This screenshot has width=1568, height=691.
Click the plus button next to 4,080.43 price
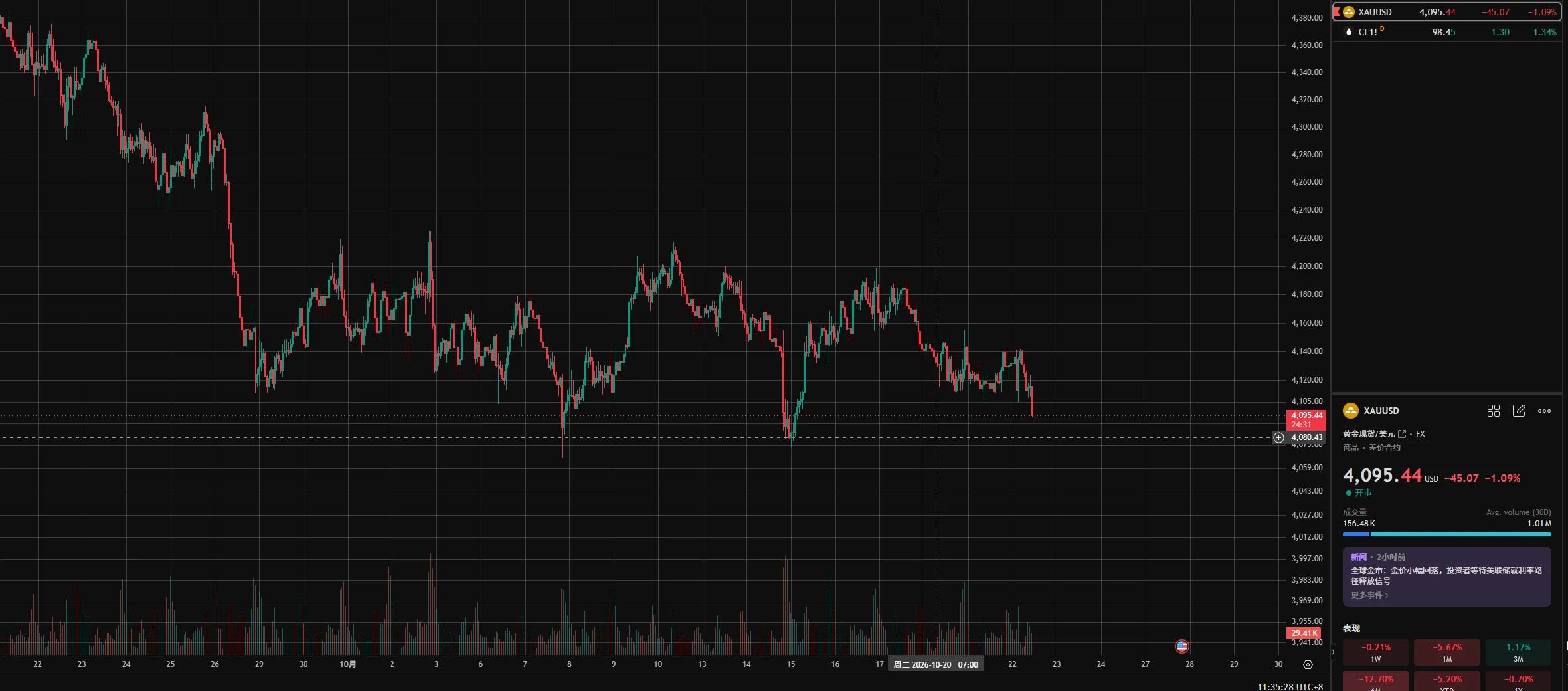click(x=1278, y=437)
